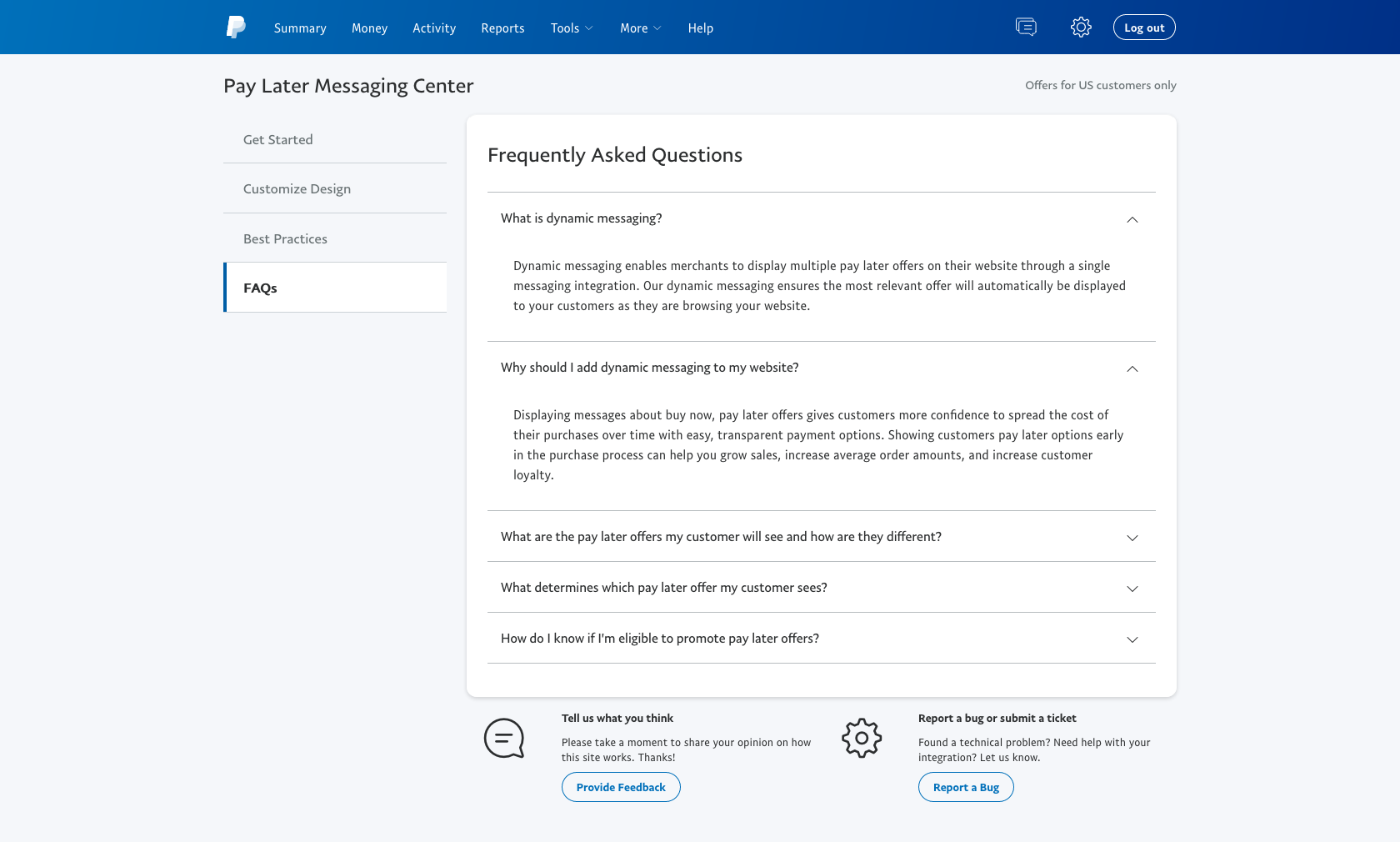Open Reports in the top navigation

[502, 28]
